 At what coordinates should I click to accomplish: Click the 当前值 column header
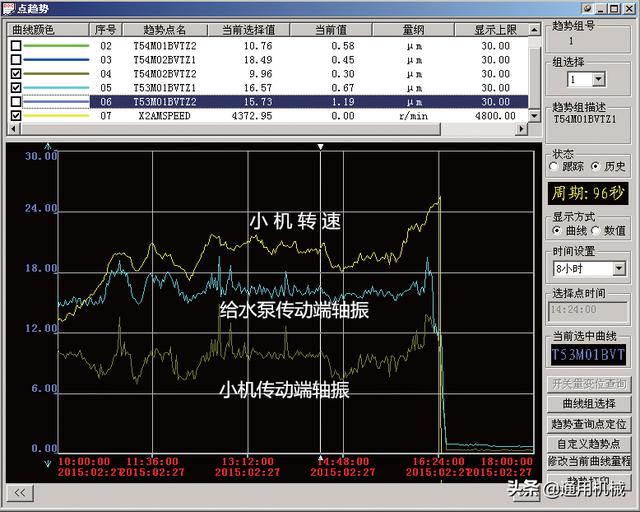(x=333, y=30)
